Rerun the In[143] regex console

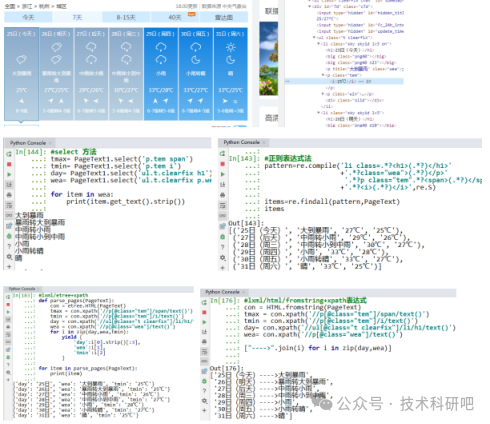(x=222, y=153)
